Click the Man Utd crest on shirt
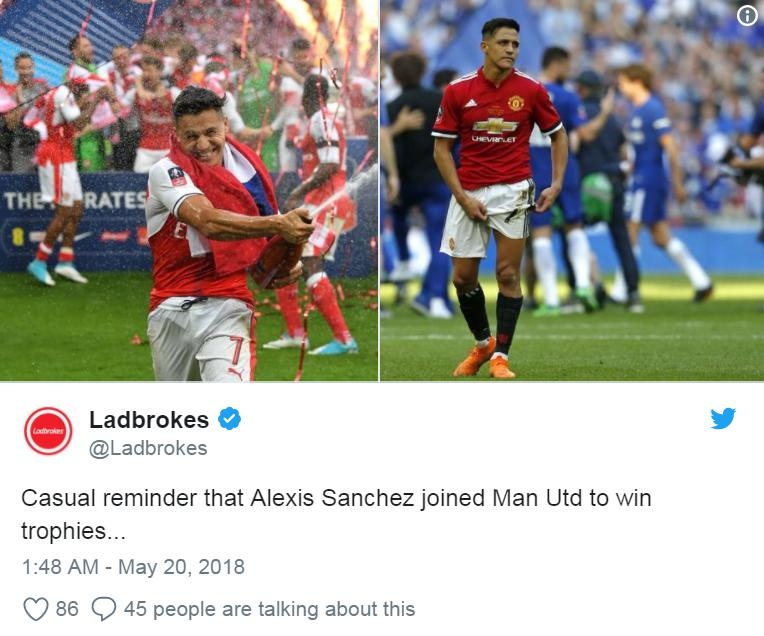 click(515, 103)
